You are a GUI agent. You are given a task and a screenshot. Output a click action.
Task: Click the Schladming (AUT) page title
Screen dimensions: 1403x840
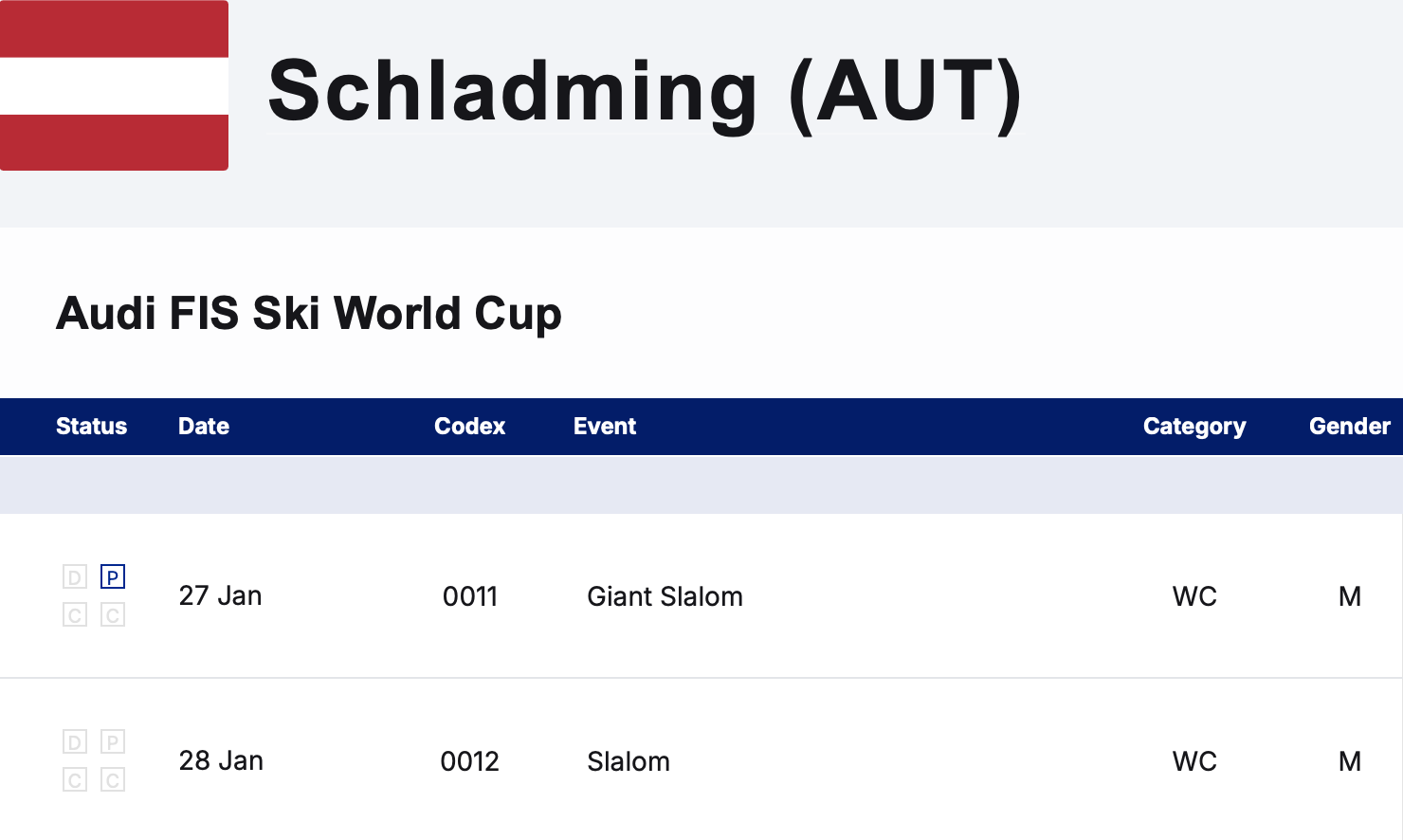point(645,92)
